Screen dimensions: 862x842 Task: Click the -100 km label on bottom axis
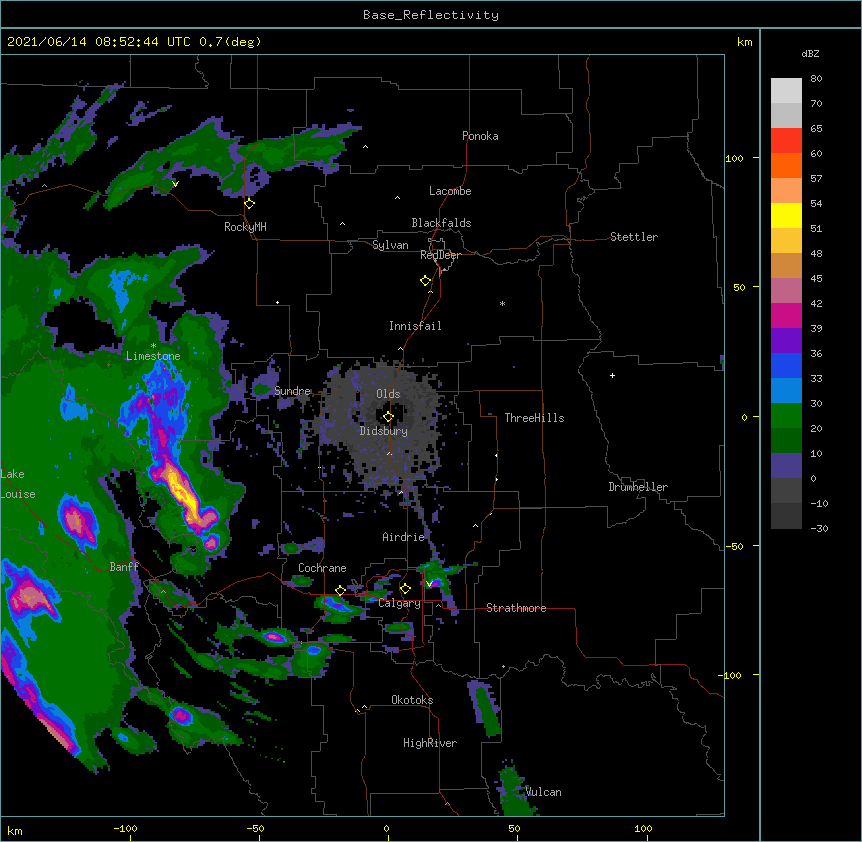pyautogui.click(x=125, y=828)
